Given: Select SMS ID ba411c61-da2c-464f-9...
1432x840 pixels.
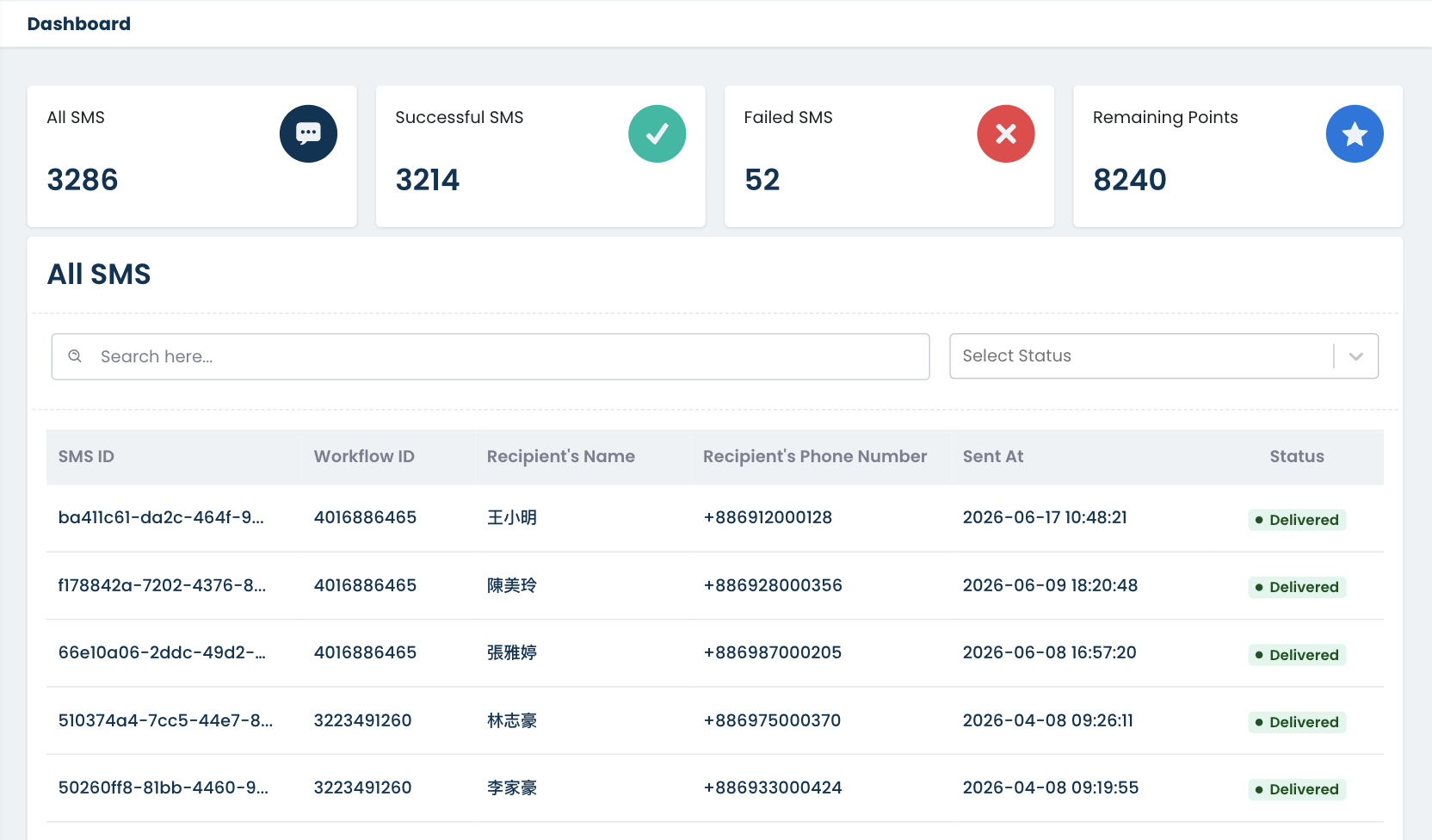Looking at the screenshot, I should (161, 518).
